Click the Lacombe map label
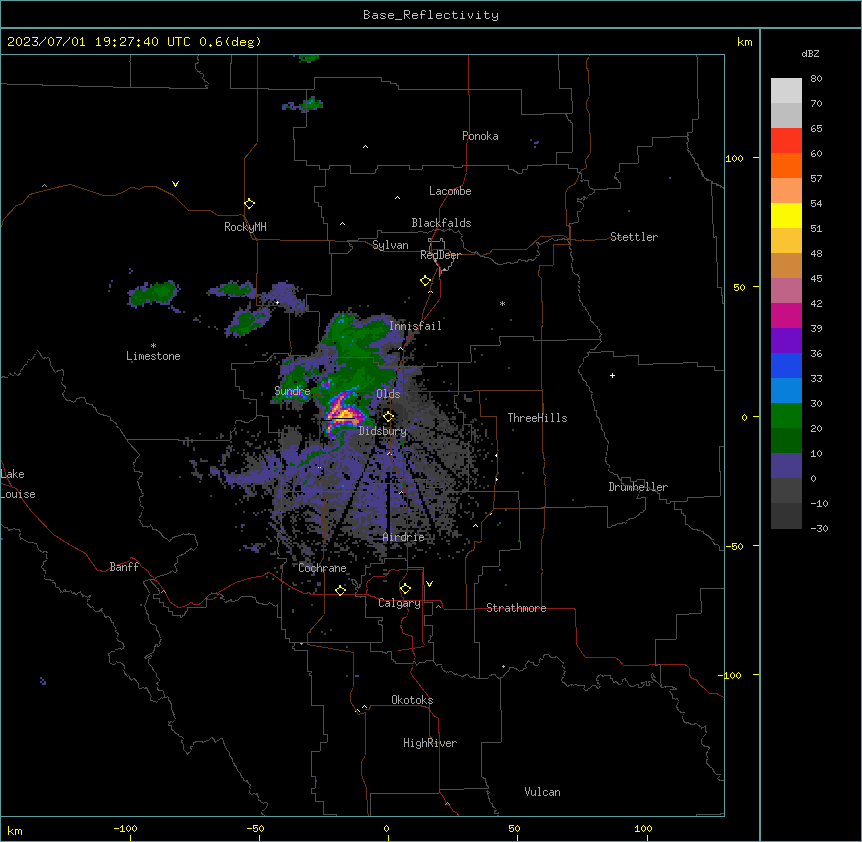Image resolution: width=862 pixels, height=842 pixels. tap(450, 191)
